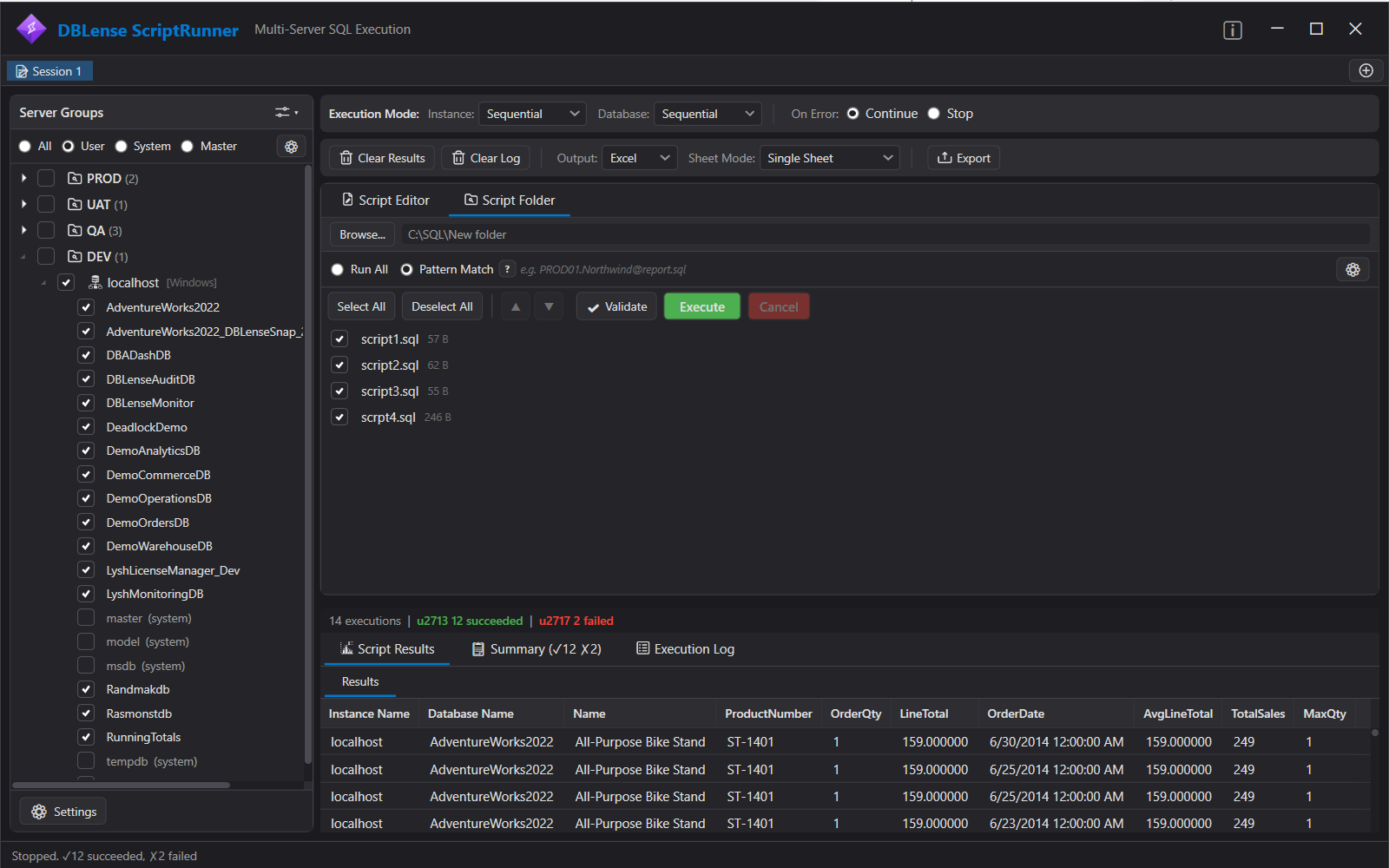Click the QA group folder icon
The image size is (1389, 868).
pyautogui.click(x=75, y=231)
